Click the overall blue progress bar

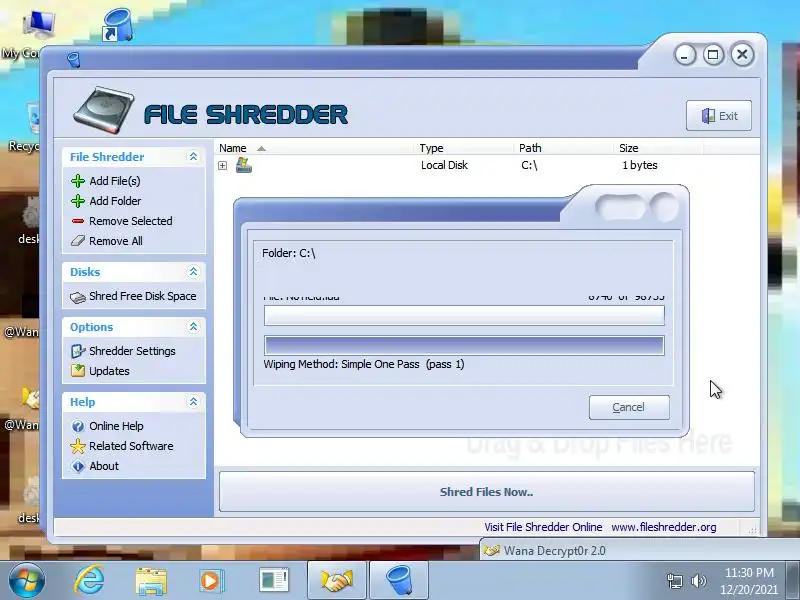pyautogui.click(x=464, y=345)
